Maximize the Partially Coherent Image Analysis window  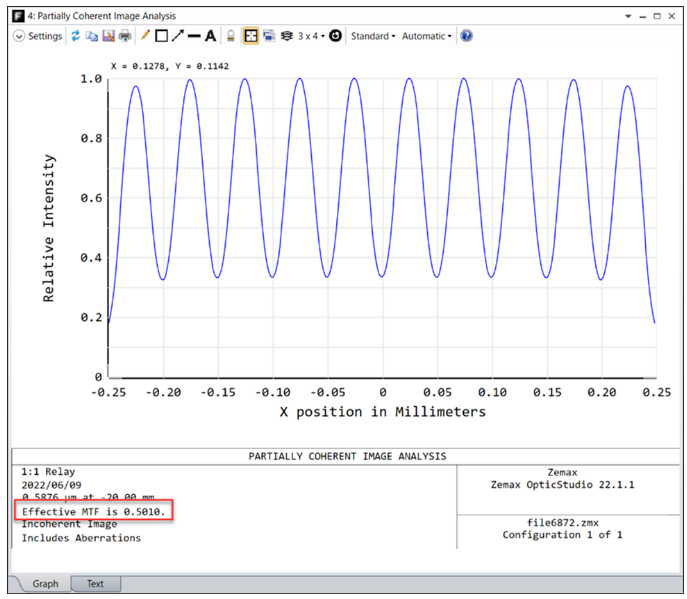click(x=657, y=16)
